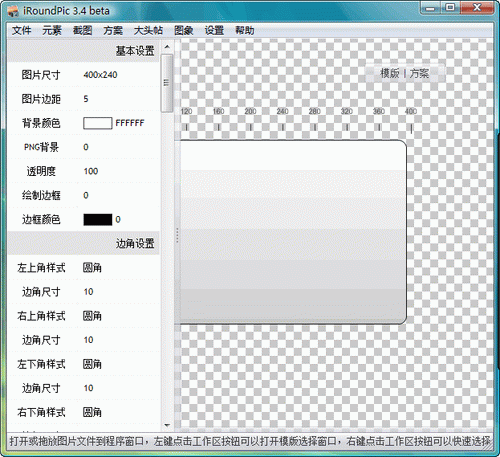Click the scroll-down arrow of settings panel
The image size is (500, 457).
coord(167,425)
